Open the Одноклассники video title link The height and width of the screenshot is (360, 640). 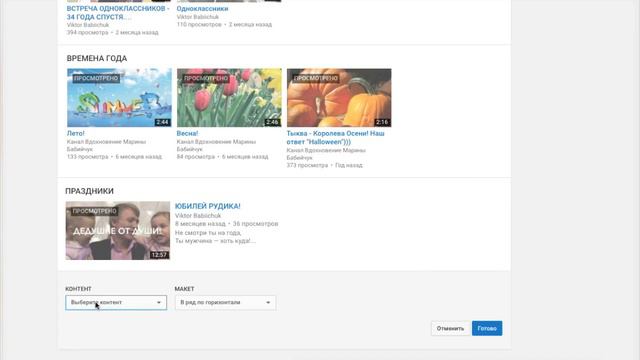click(x=202, y=9)
